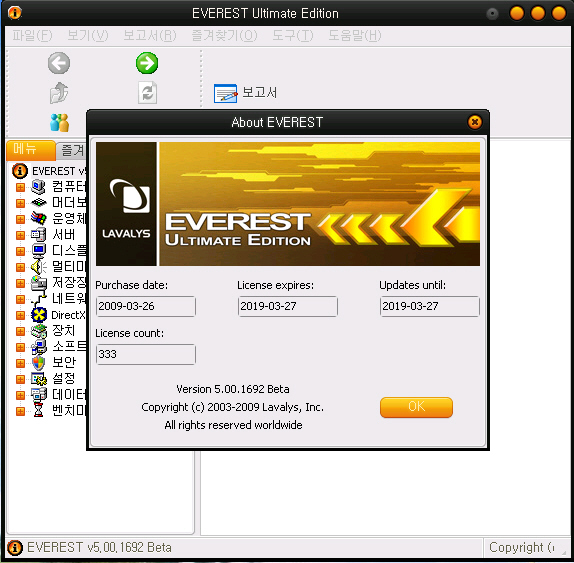Expand the 서버 tree node
The height and width of the screenshot is (563, 574).
point(20,235)
